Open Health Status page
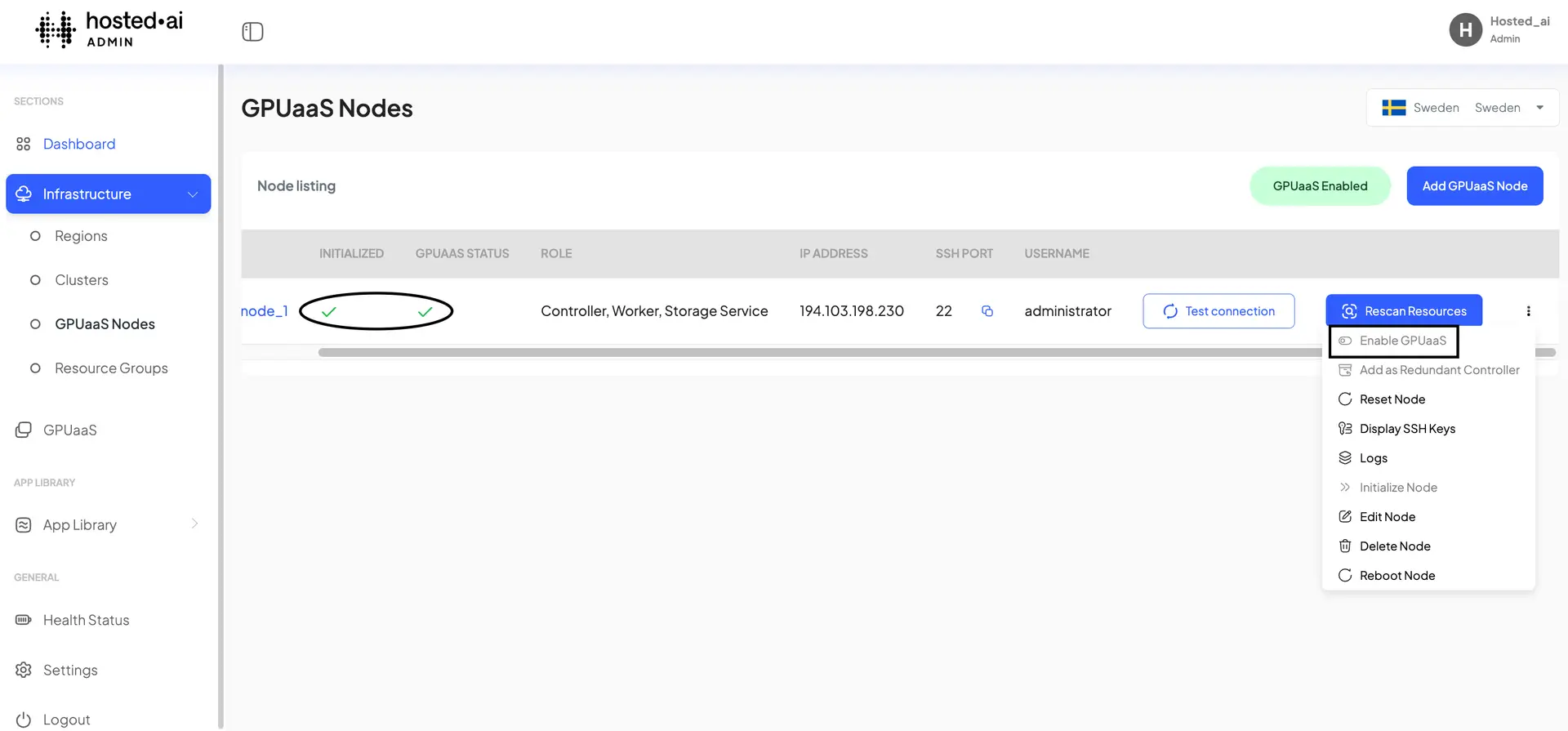The width and height of the screenshot is (1568, 731). click(x=86, y=620)
